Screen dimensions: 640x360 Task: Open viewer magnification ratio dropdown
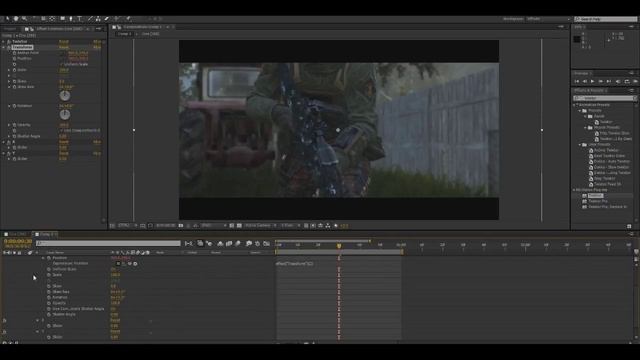[x=127, y=226]
